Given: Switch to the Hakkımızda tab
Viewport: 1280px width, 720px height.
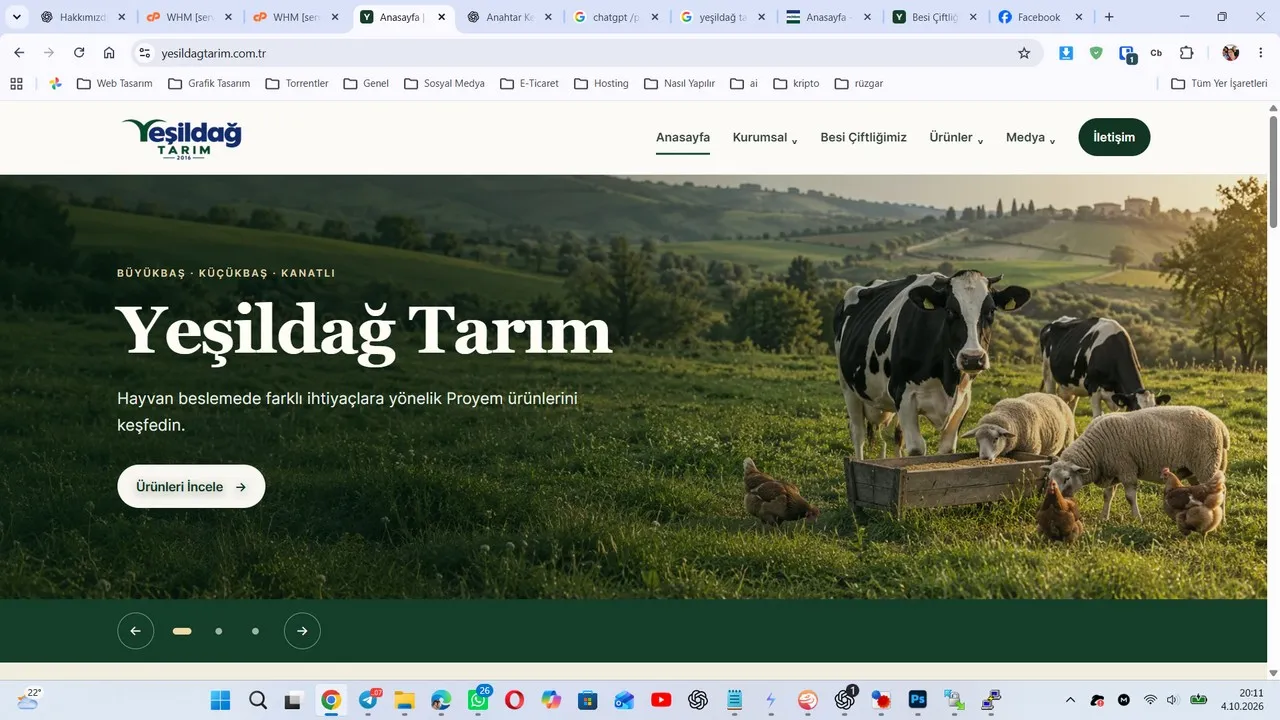Looking at the screenshot, I should [x=84, y=17].
